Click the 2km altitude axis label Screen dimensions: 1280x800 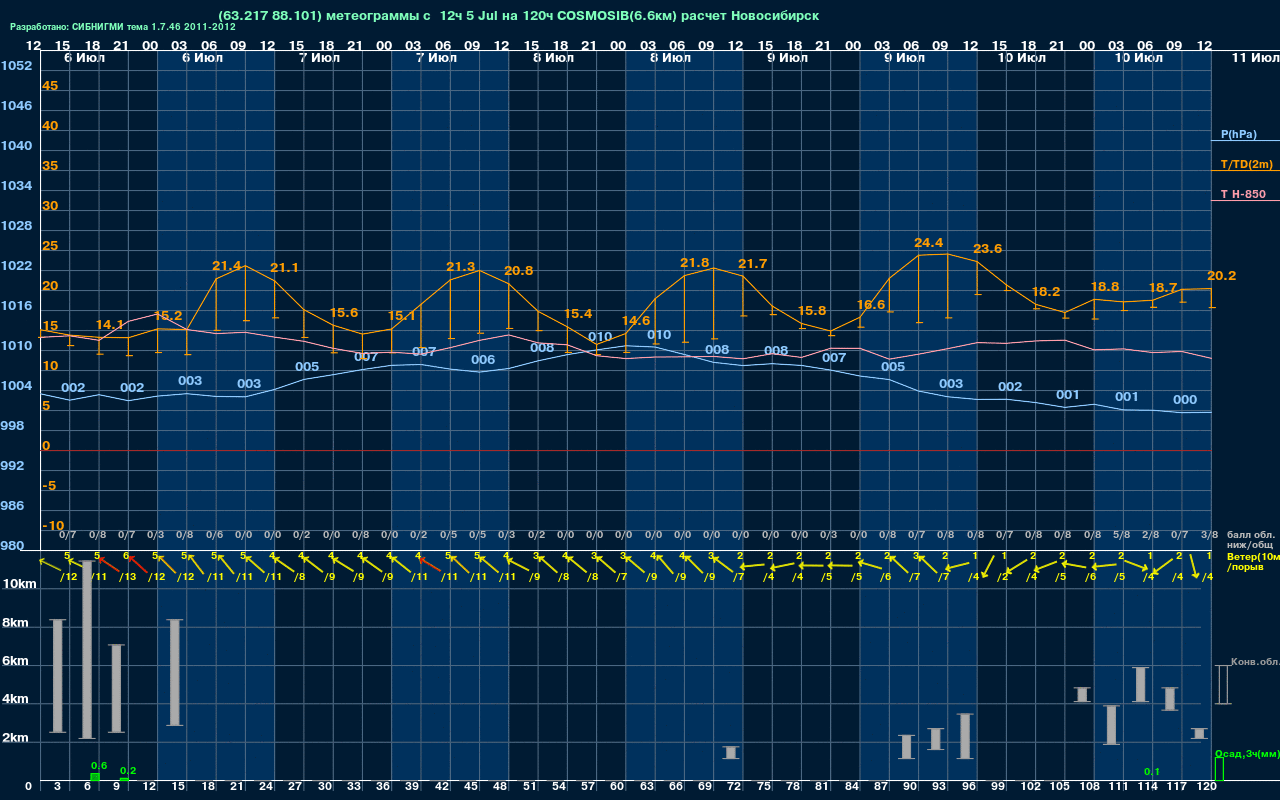tap(15, 739)
